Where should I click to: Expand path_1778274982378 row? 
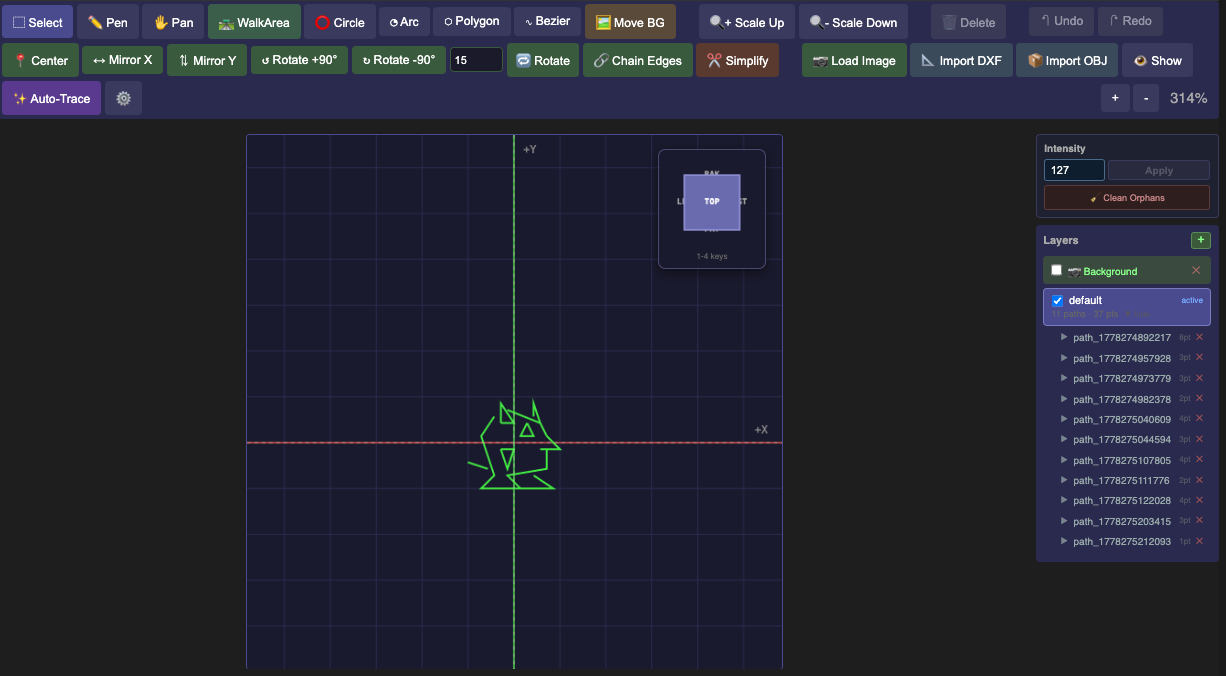[1064, 399]
